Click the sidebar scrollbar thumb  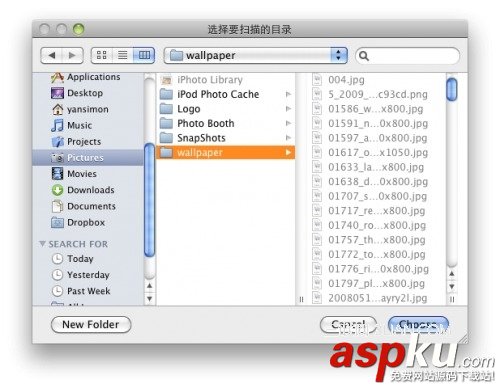(150, 200)
